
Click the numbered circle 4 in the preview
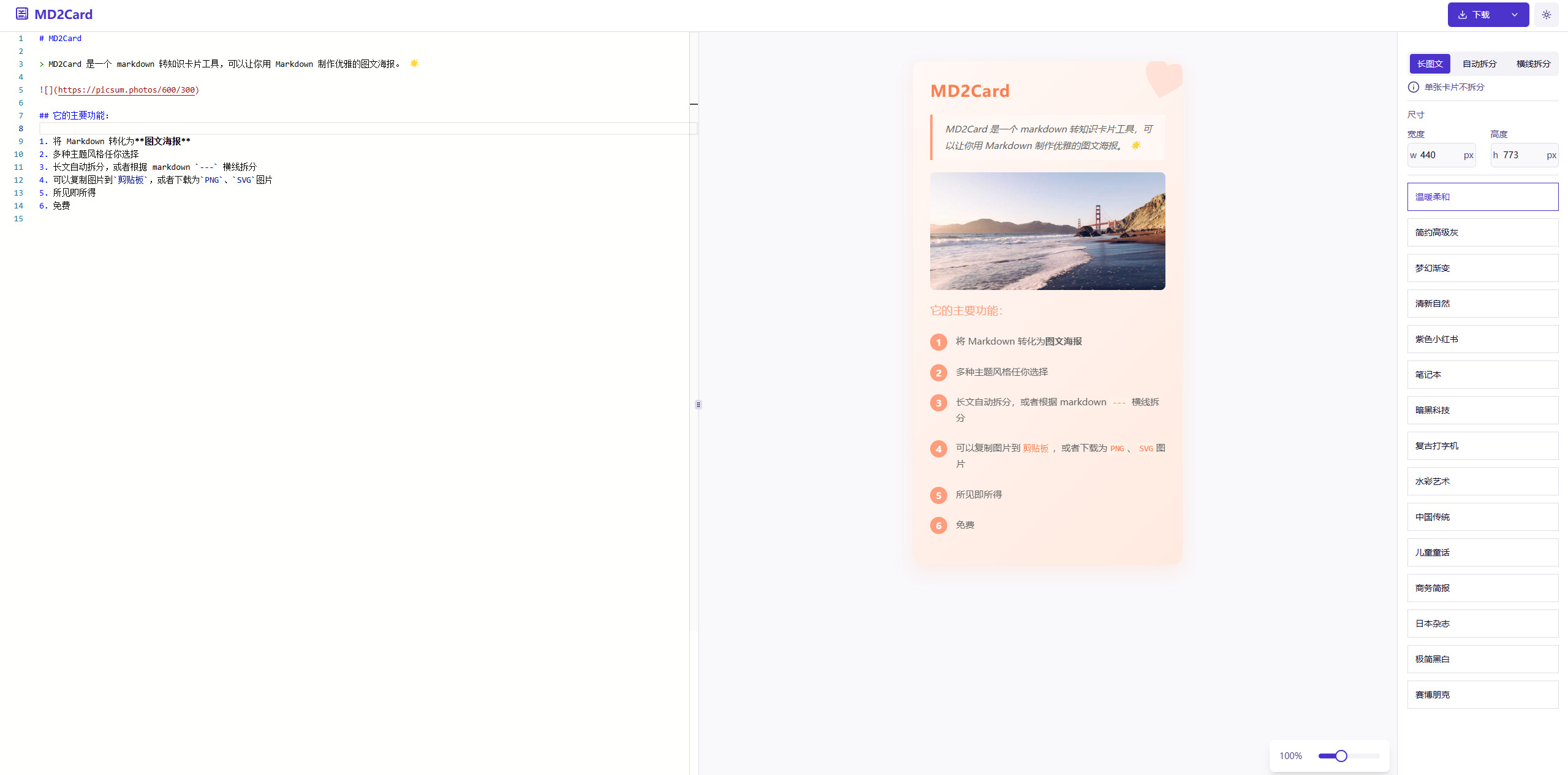938,449
